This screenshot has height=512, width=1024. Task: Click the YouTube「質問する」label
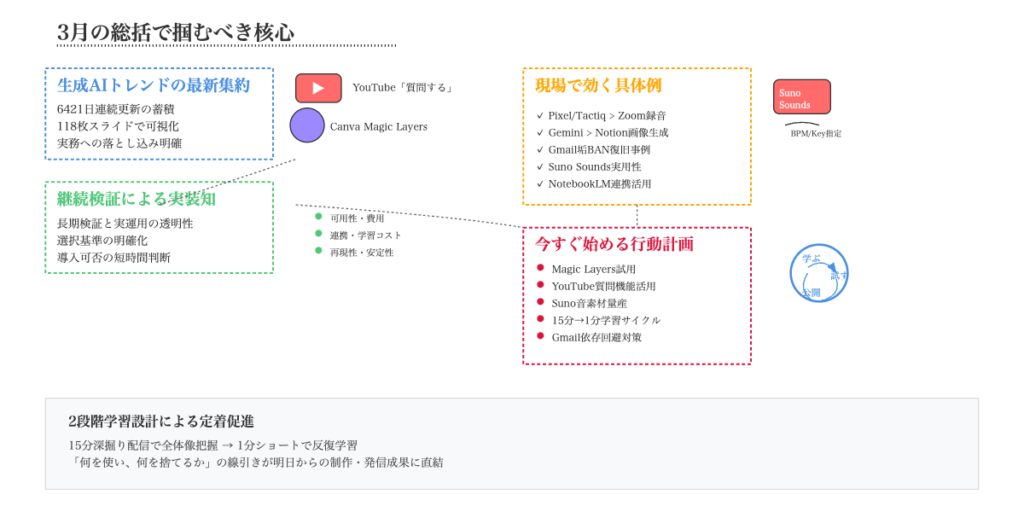(x=403, y=88)
